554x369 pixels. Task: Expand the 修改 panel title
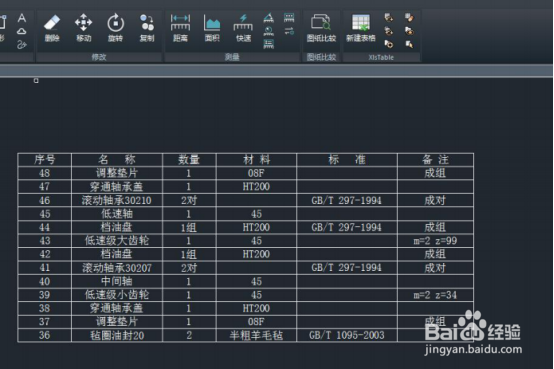coord(99,57)
